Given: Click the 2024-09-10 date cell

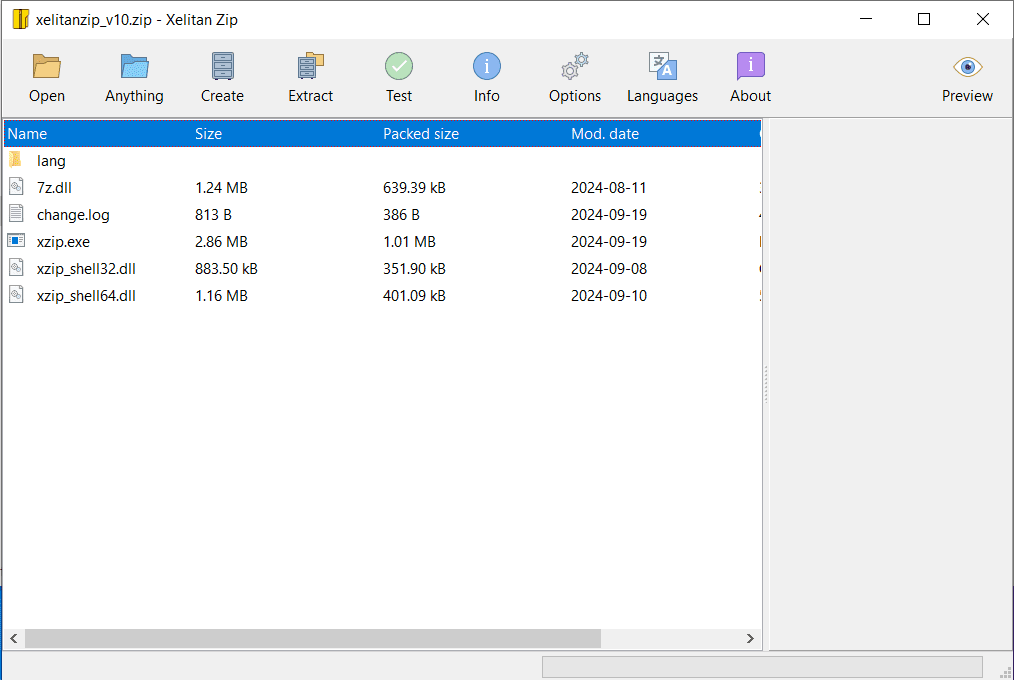Looking at the screenshot, I should [609, 296].
